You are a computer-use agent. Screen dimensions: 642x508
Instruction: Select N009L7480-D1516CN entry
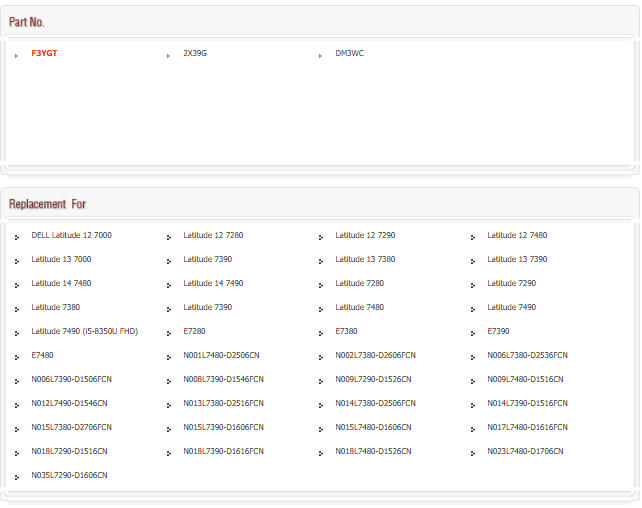[525, 379]
